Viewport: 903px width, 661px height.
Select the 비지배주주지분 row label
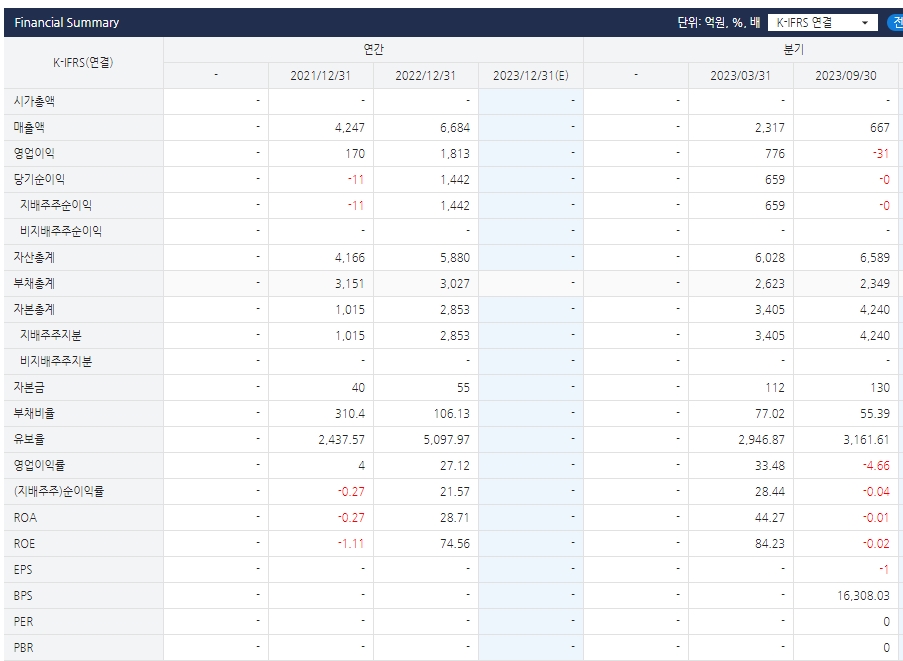[56, 361]
